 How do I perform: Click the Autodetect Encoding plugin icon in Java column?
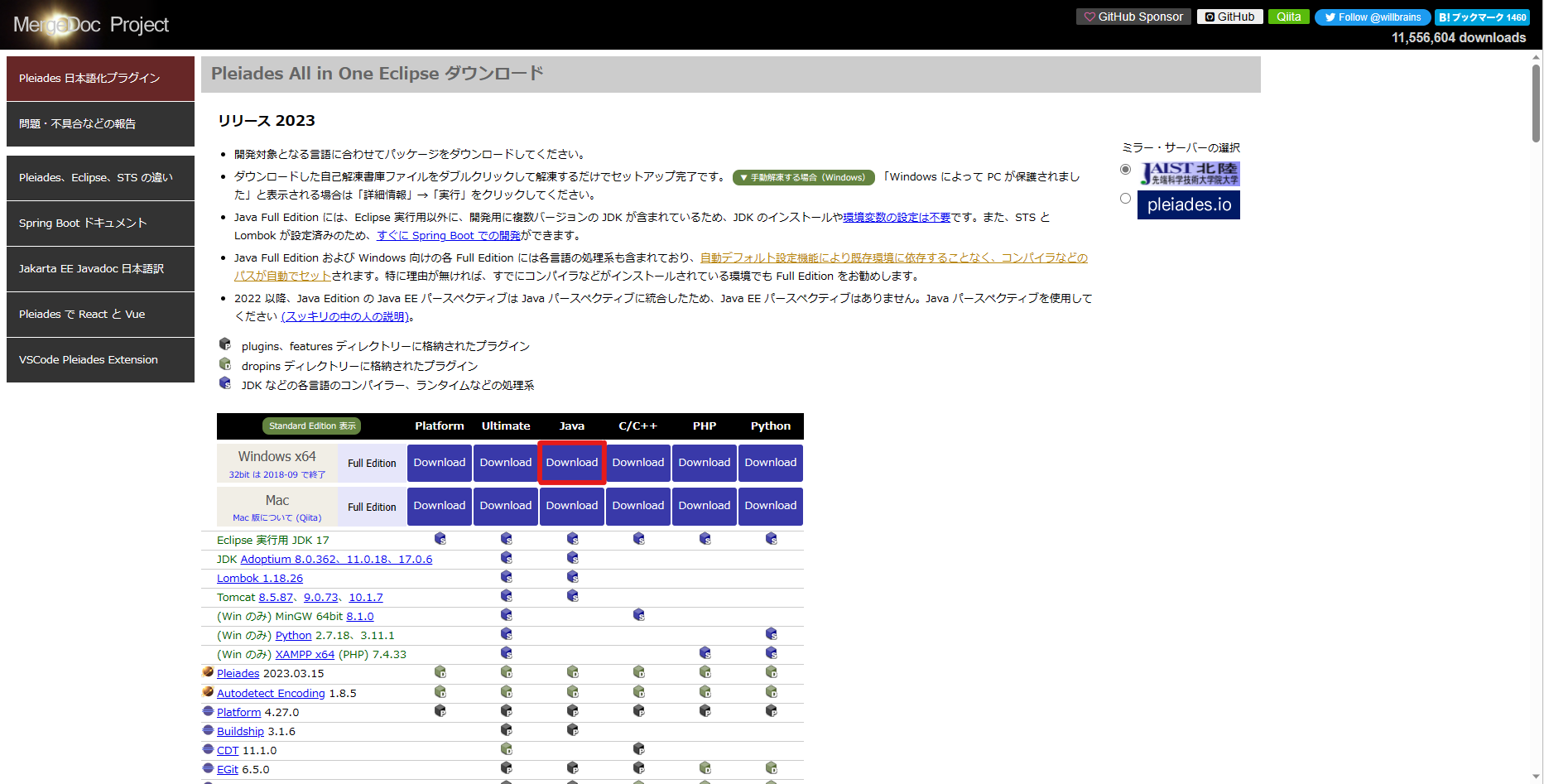[x=572, y=691]
